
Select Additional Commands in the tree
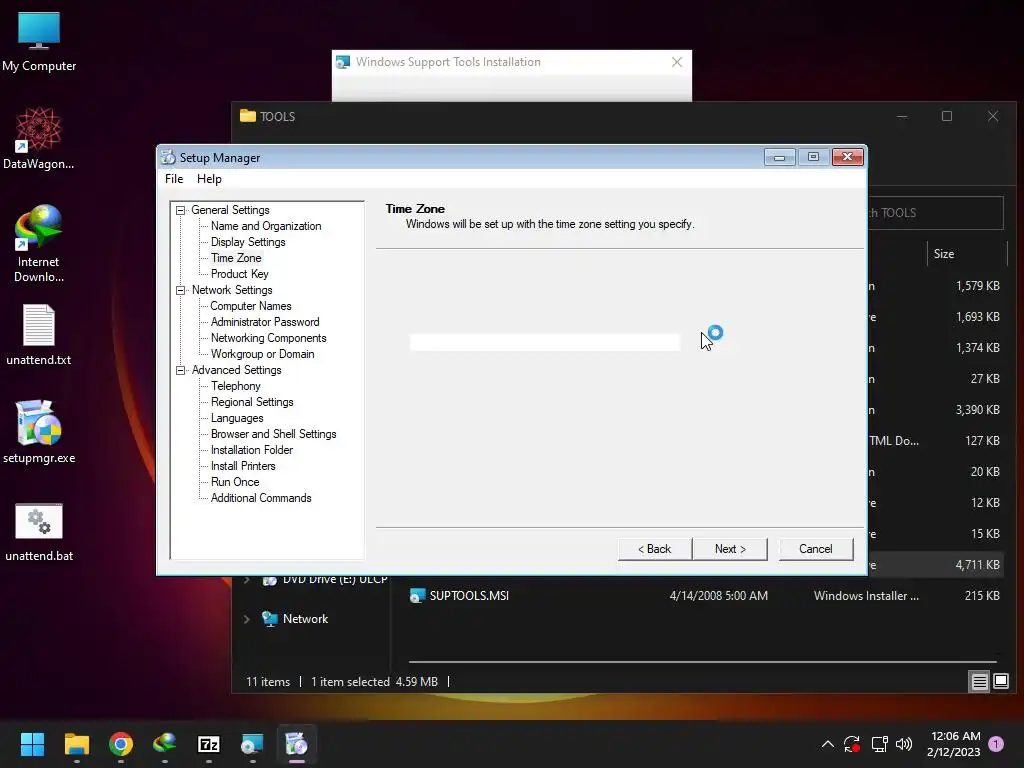click(x=261, y=498)
